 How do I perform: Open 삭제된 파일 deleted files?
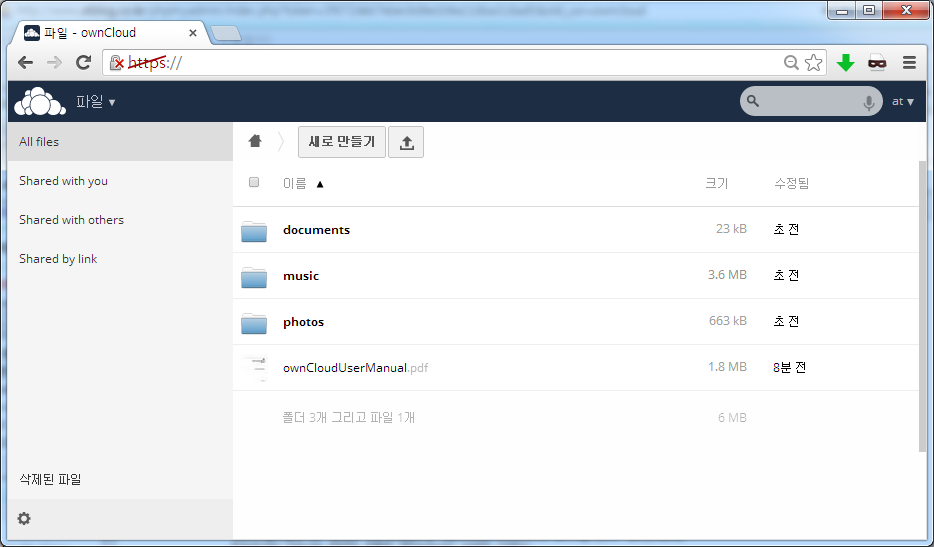click(50, 479)
